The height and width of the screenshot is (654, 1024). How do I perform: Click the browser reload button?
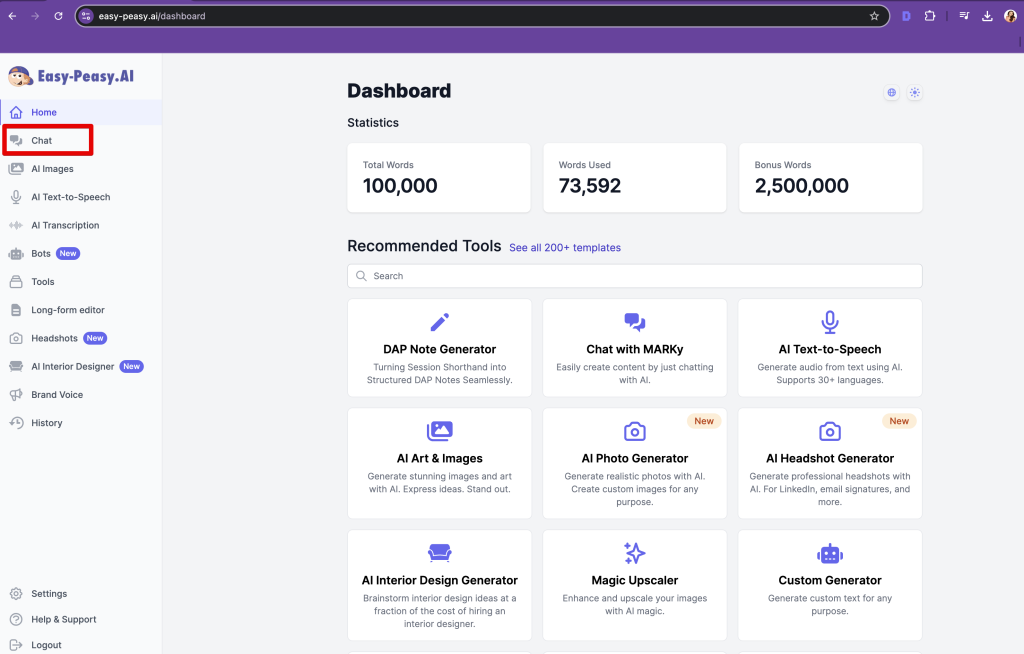58,16
